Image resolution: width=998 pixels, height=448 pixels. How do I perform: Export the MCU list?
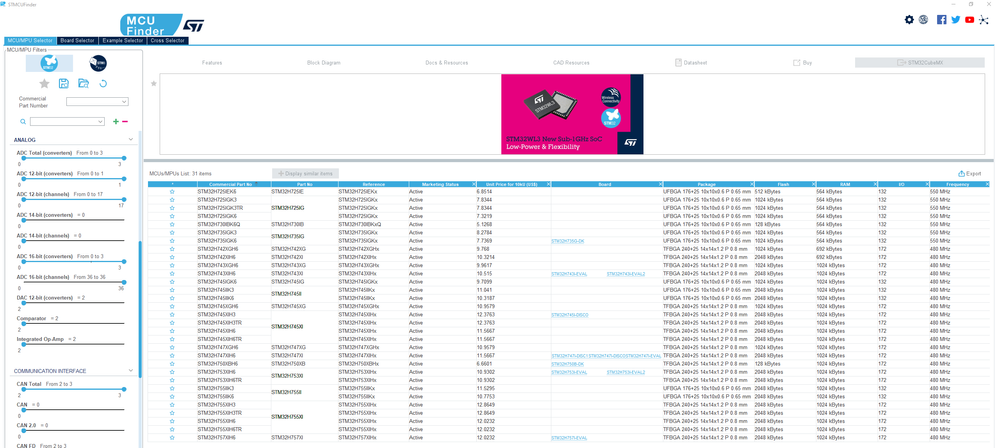pyautogui.click(x=969, y=173)
